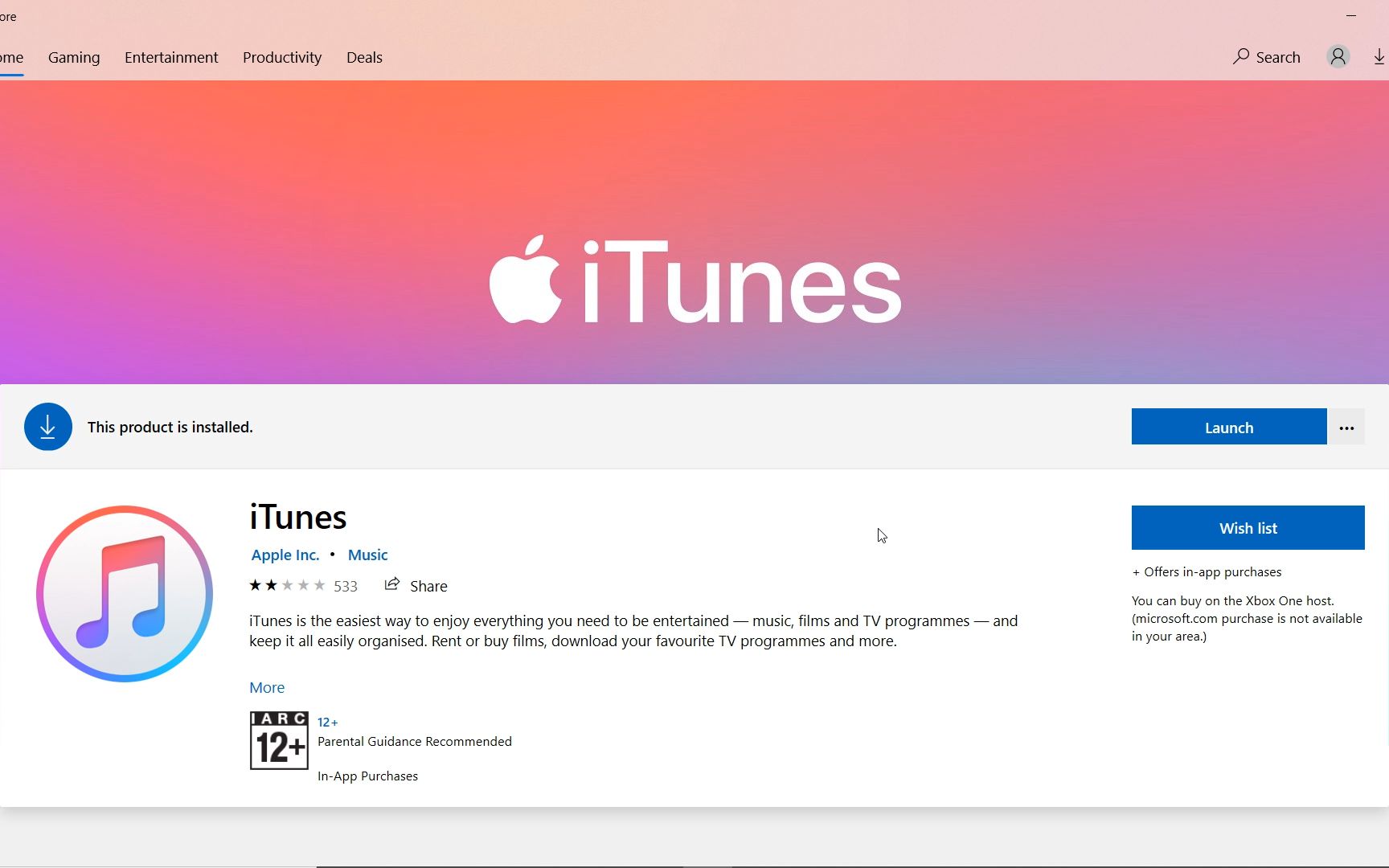The width and height of the screenshot is (1389, 868).
Task: Open the Apple Inc. publisher link
Action: click(285, 555)
